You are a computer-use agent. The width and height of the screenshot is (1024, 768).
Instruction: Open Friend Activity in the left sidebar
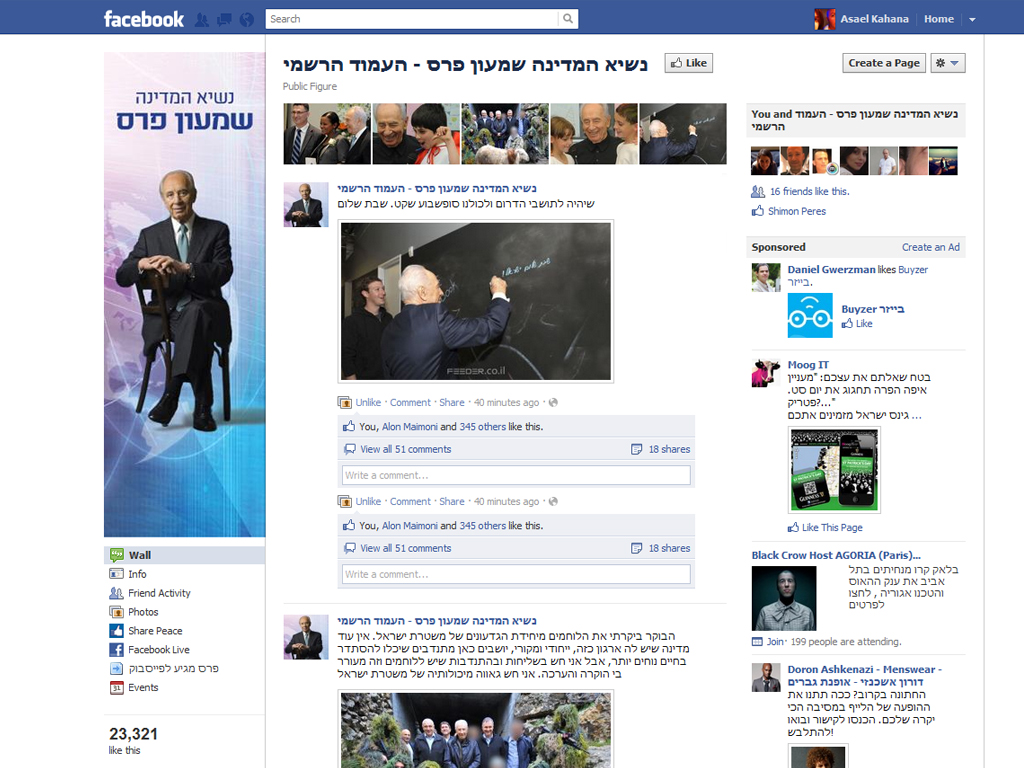[x=159, y=593]
